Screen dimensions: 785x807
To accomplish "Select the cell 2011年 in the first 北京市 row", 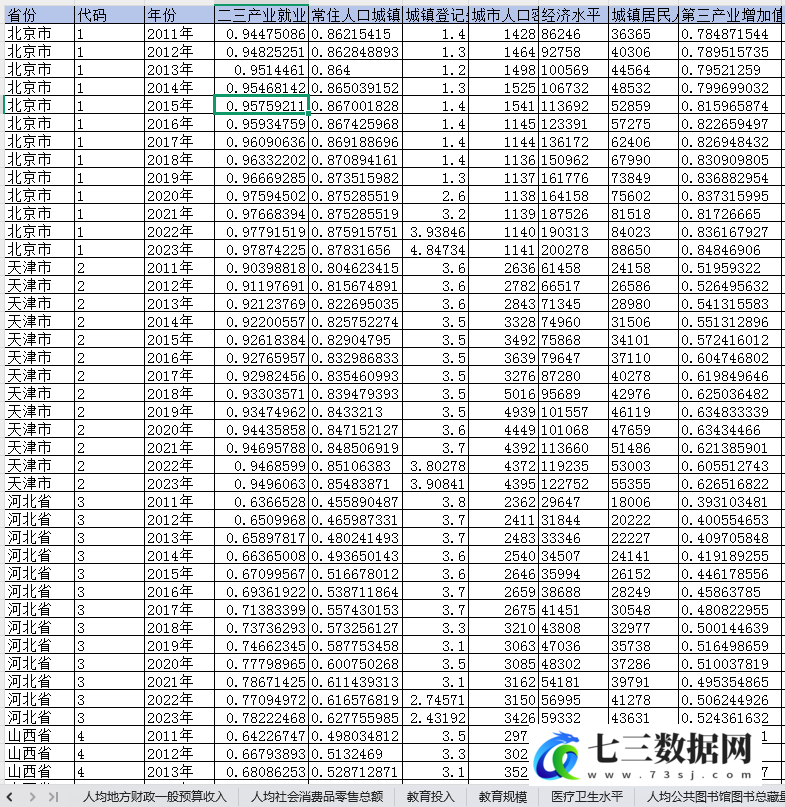I will 179,33.
